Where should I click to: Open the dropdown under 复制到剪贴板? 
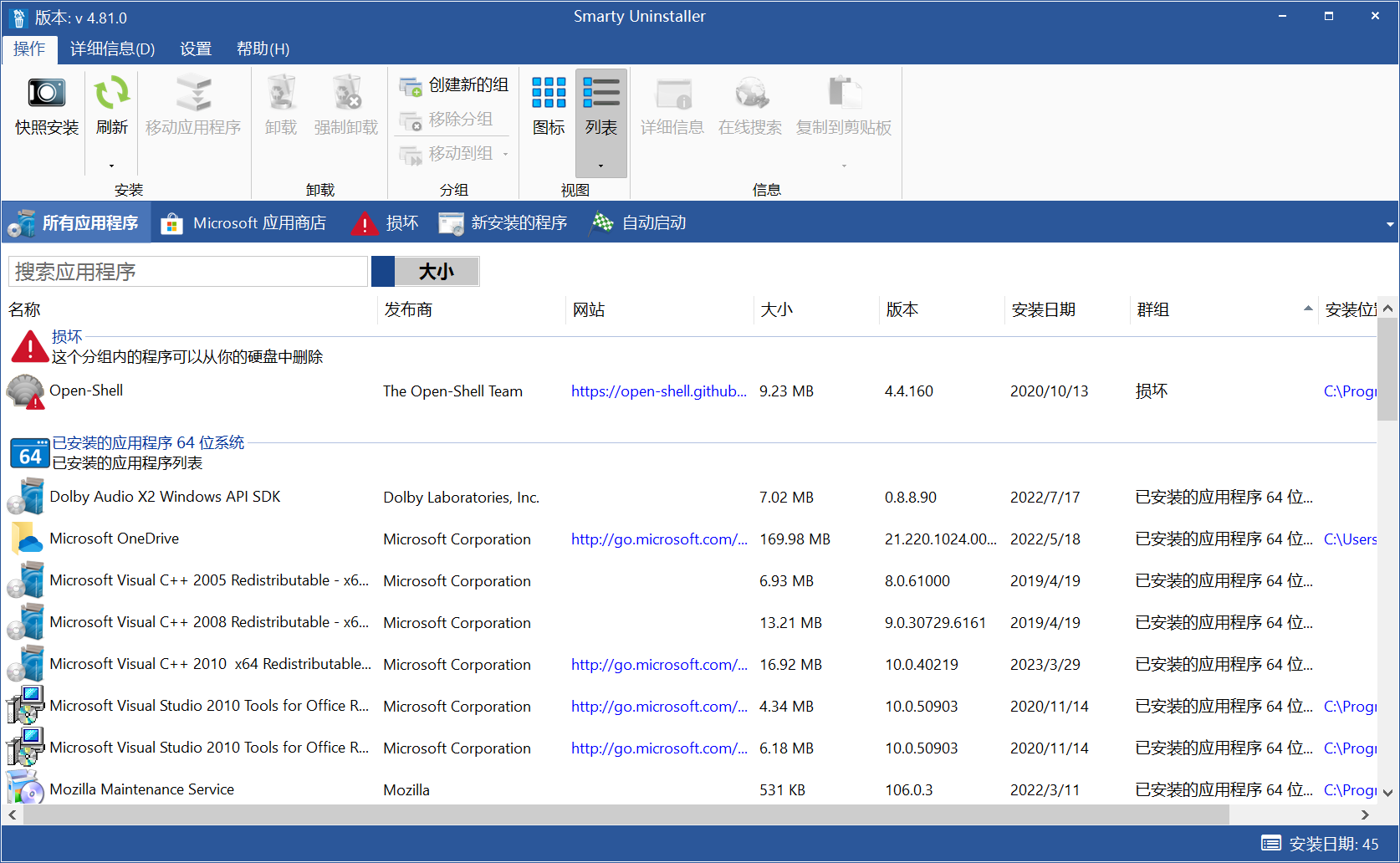click(844, 166)
